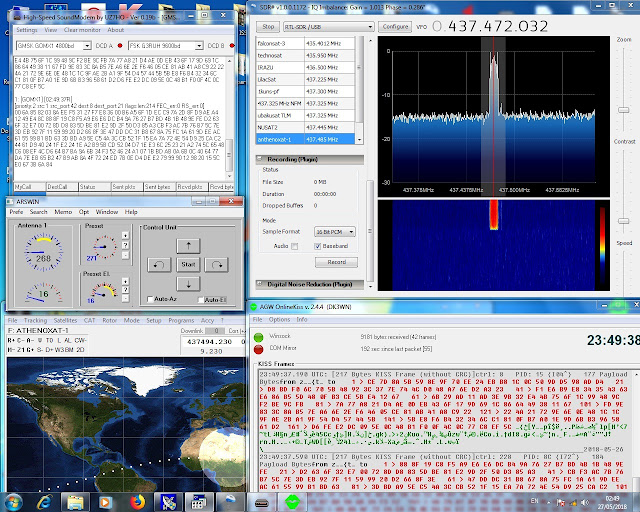Open the Satellites menu in the tracking window
Image resolution: width=640 pixels, height=512 pixels.
(x=65, y=321)
